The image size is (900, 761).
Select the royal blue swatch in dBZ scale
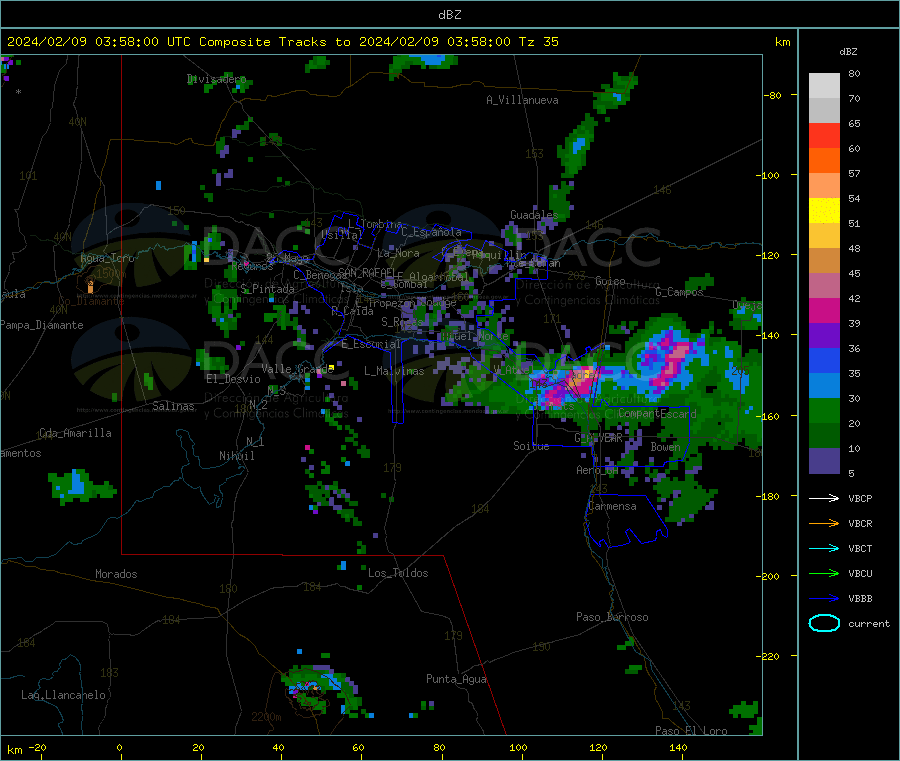tap(824, 360)
